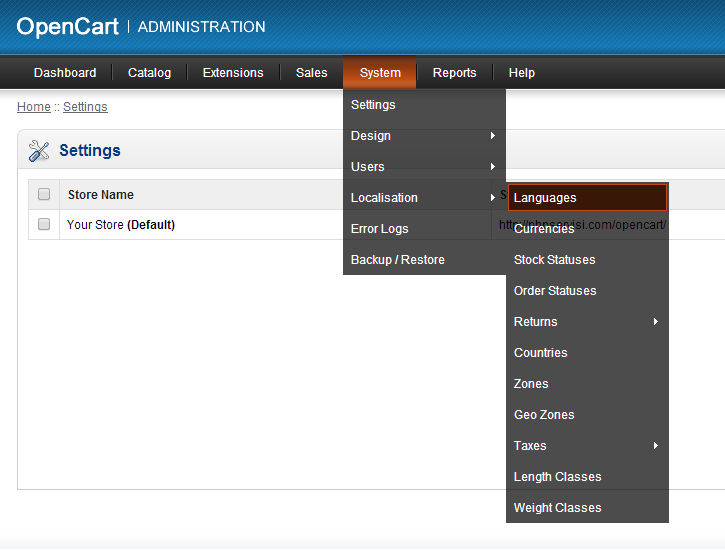The width and height of the screenshot is (725, 550).
Task: Open the Dashboard menu
Action: coord(65,73)
